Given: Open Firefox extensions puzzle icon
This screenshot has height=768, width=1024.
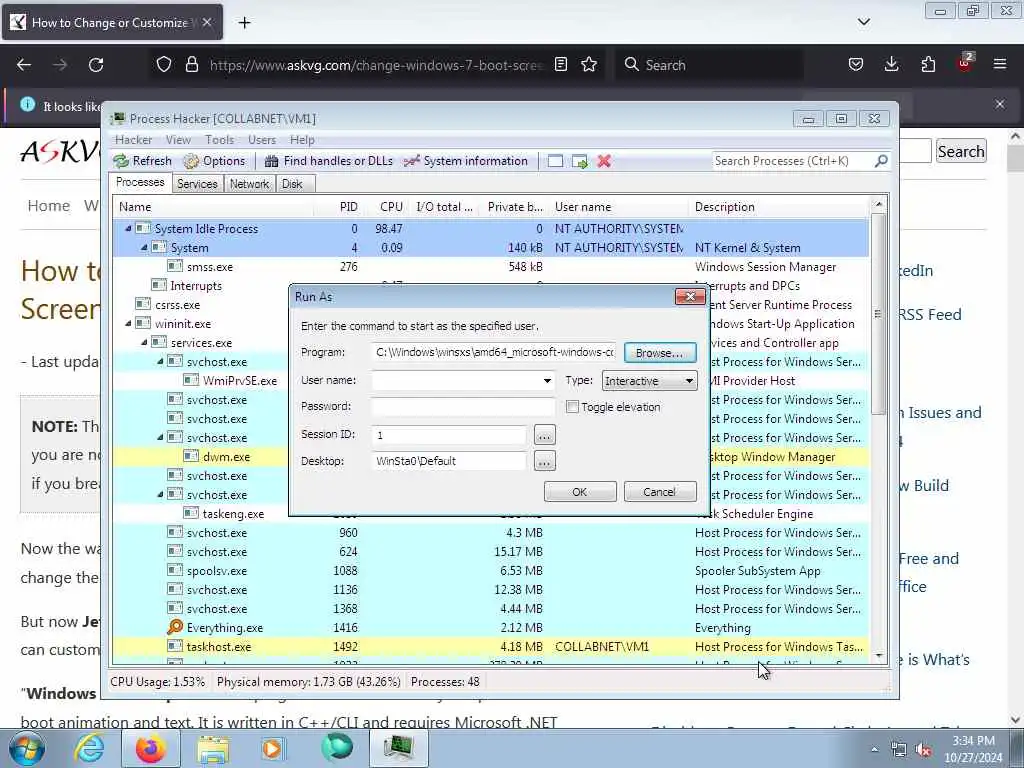Looking at the screenshot, I should [x=928, y=65].
